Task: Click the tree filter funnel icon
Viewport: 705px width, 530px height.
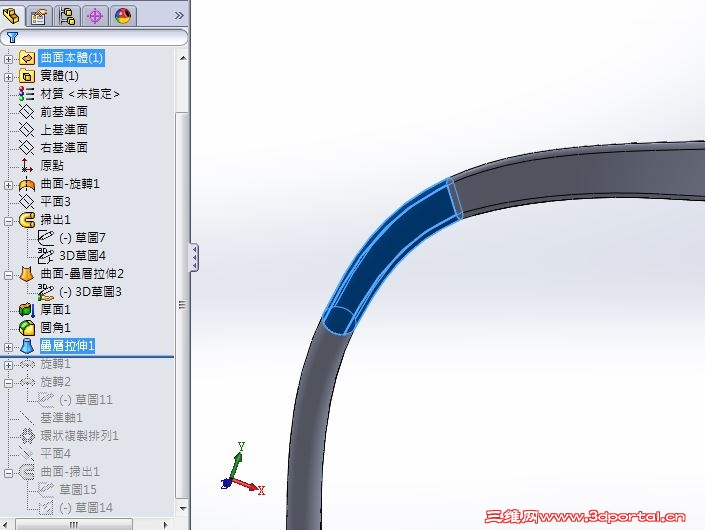Action: click(x=12, y=37)
